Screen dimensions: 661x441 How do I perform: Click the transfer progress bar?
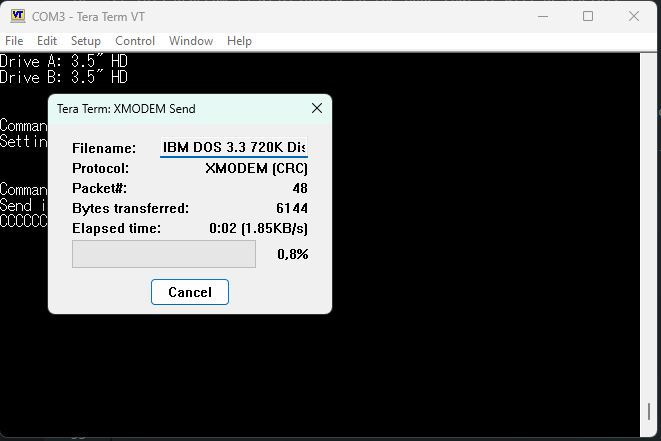(164, 254)
